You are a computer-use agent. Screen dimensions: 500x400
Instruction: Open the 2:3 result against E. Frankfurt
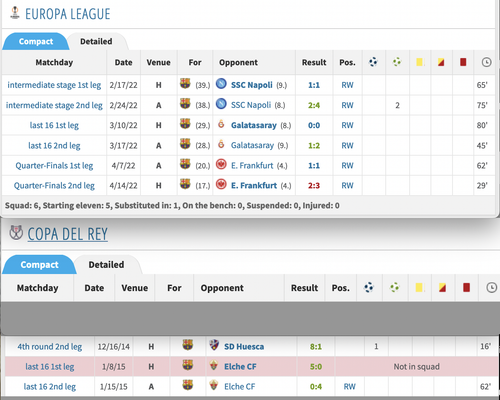(x=314, y=186)
